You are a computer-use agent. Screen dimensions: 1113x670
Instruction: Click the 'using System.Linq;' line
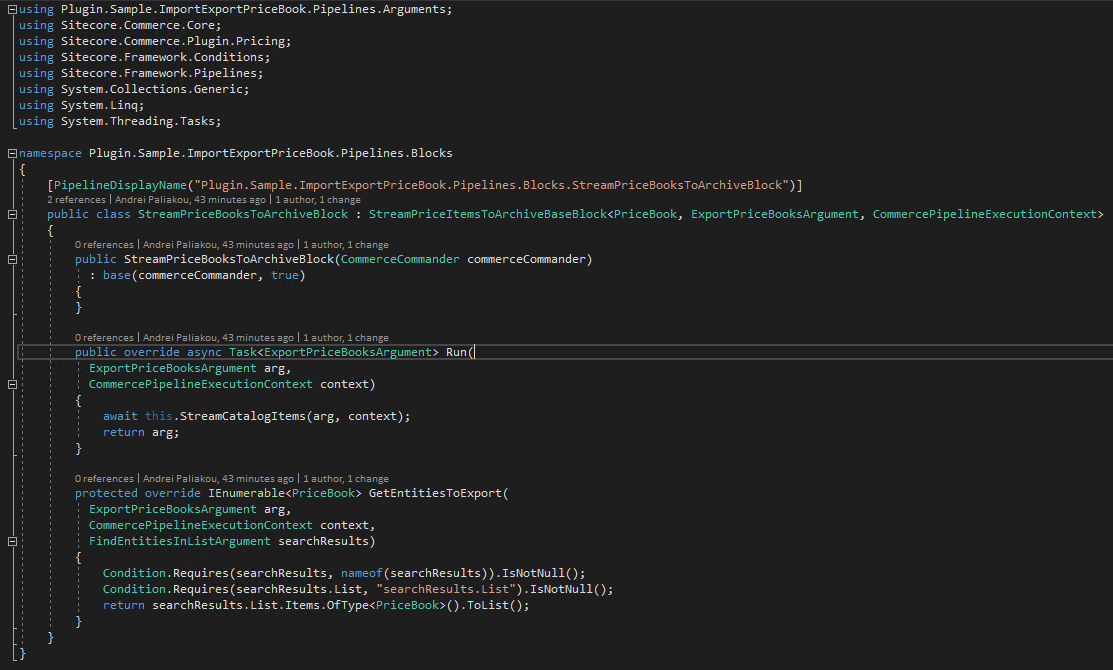tap(82, 106)
